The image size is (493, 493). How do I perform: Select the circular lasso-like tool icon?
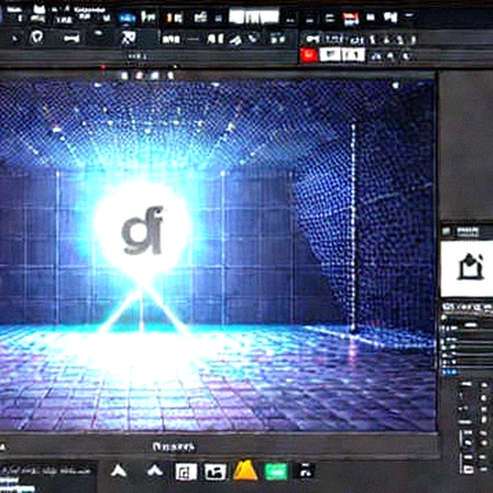[x=37, y=37]
